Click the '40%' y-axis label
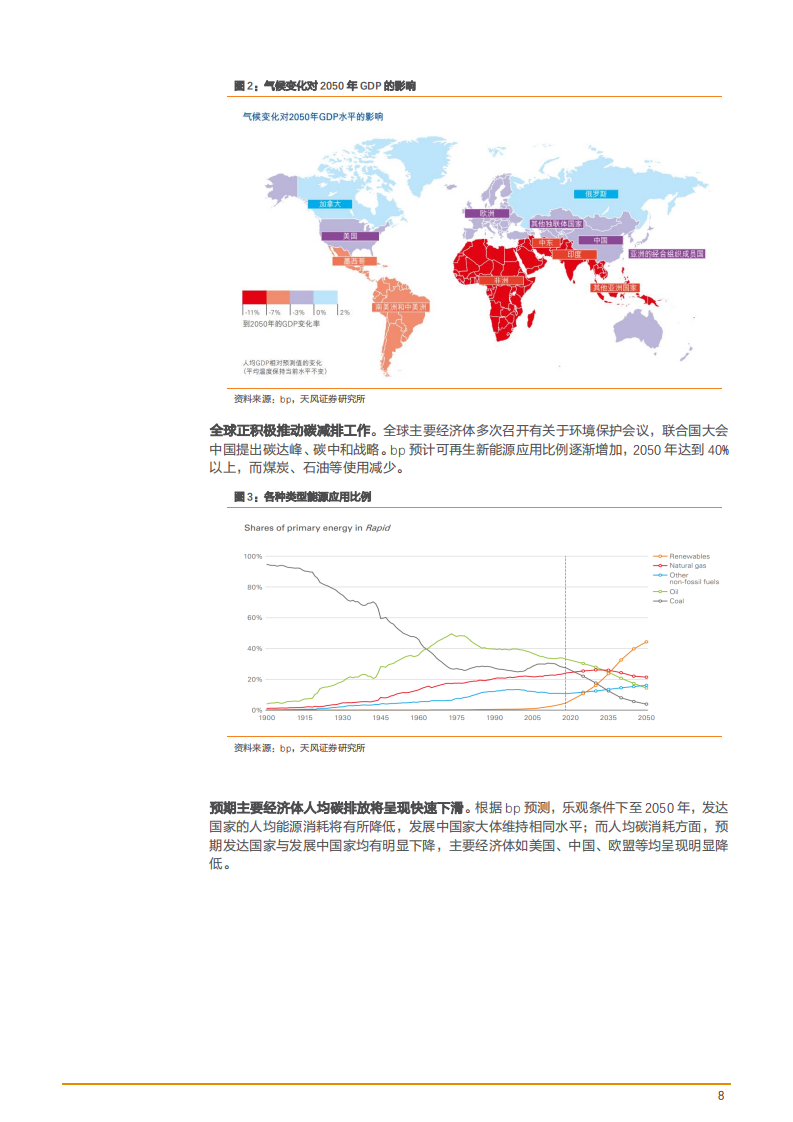The height and width of the screenshot is (1122, 793). (x=255, y=648)
